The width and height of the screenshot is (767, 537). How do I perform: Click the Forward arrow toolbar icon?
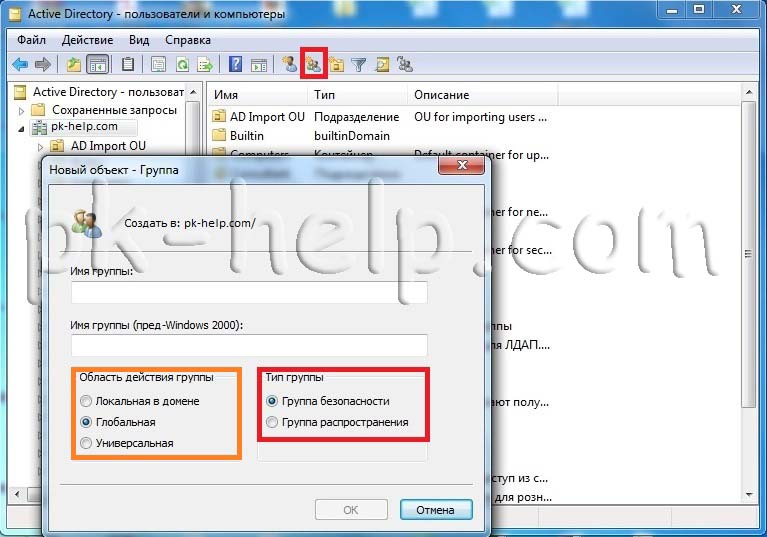(x=43, y=64)
